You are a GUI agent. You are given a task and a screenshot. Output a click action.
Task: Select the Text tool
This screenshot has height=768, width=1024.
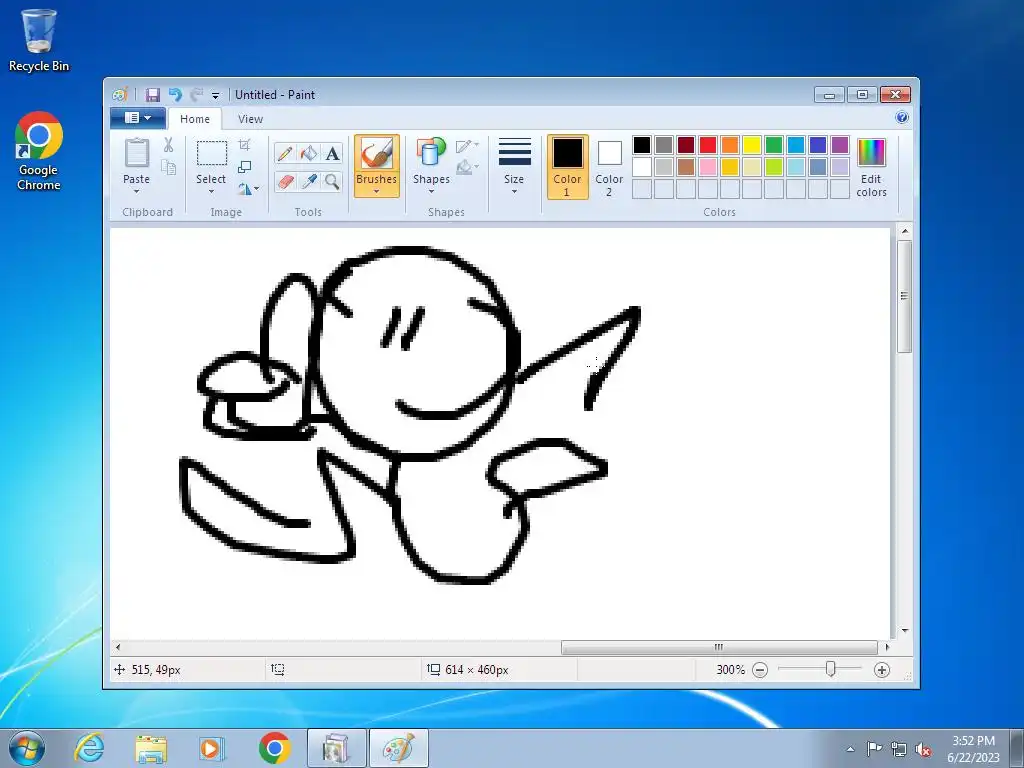click(x=332, y=153)
